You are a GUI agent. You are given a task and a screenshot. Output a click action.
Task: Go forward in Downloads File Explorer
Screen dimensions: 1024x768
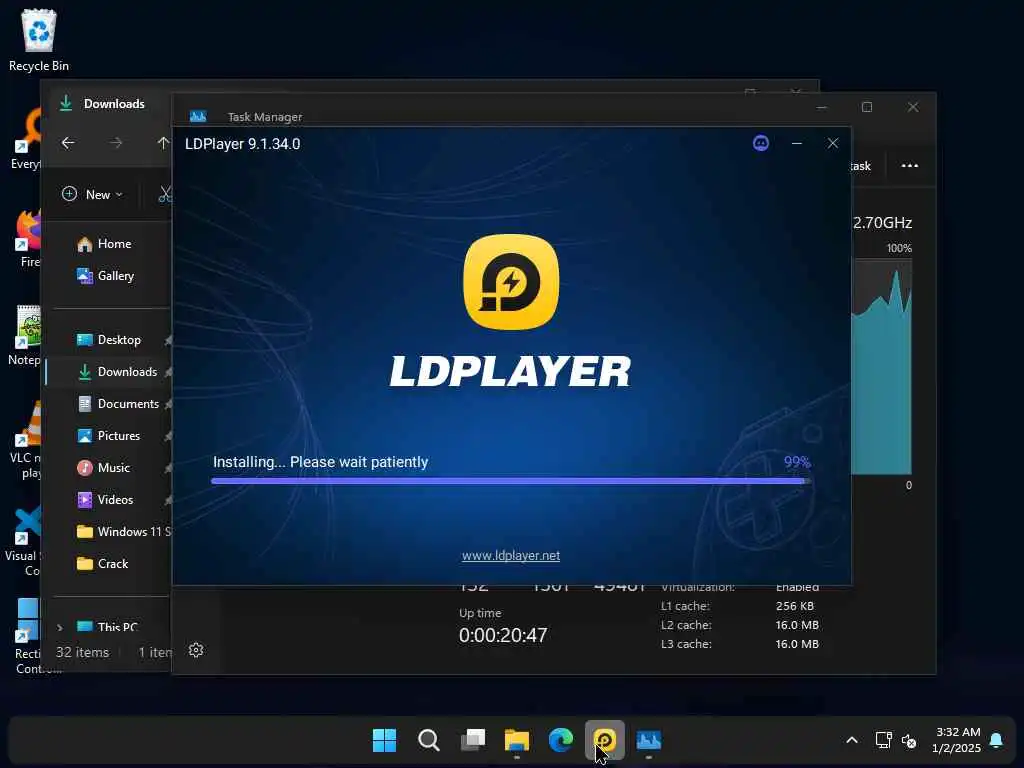point(116,143)
